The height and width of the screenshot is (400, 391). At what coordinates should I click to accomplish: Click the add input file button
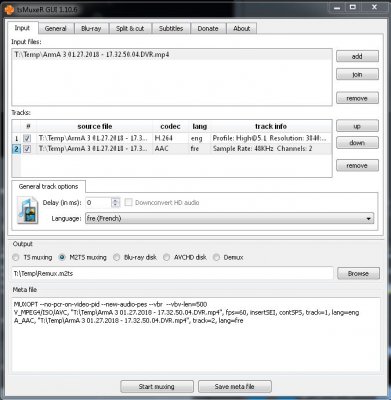357,56
